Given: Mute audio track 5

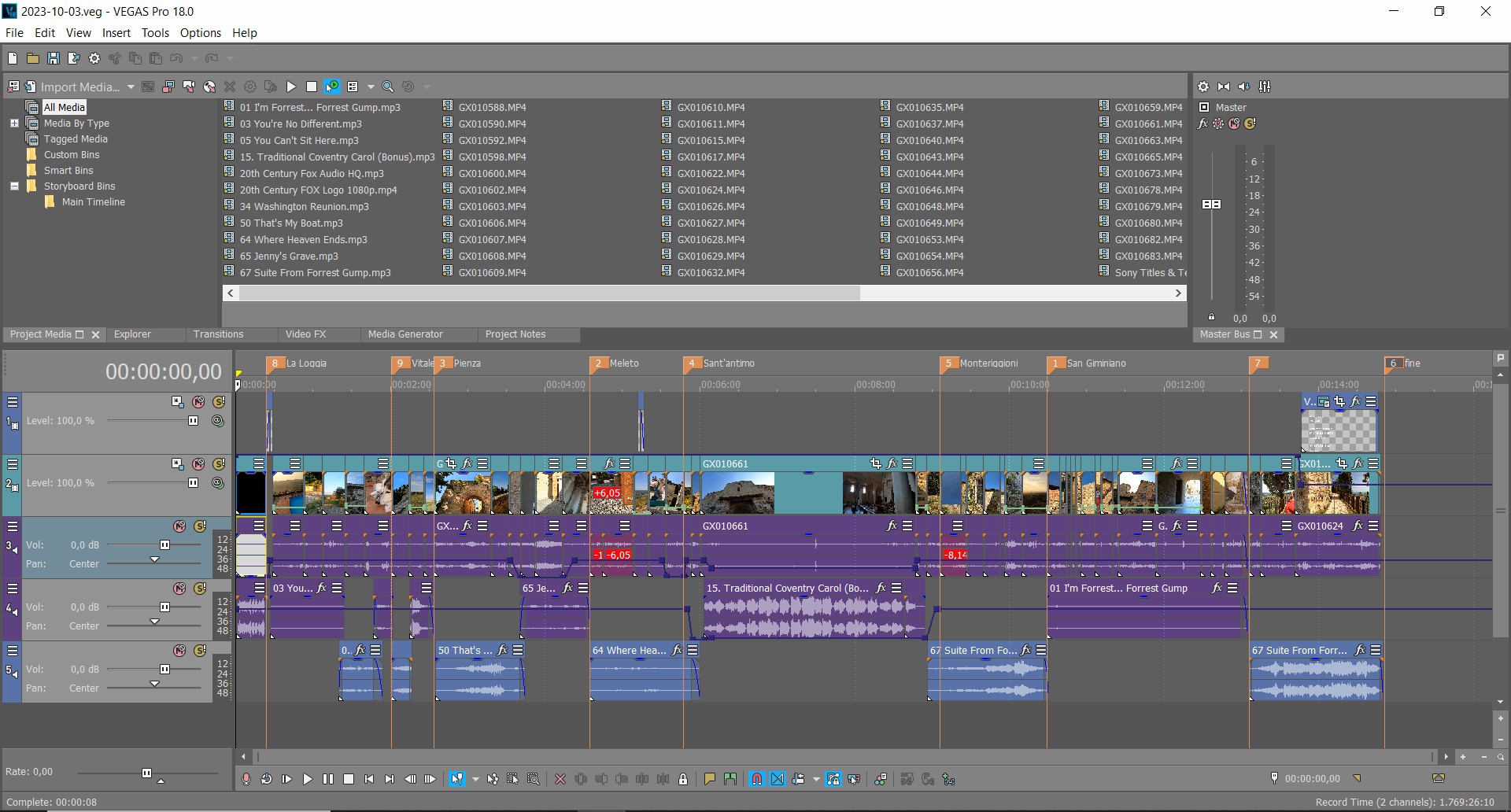Looking at the screenshot, I should (179, 651).
